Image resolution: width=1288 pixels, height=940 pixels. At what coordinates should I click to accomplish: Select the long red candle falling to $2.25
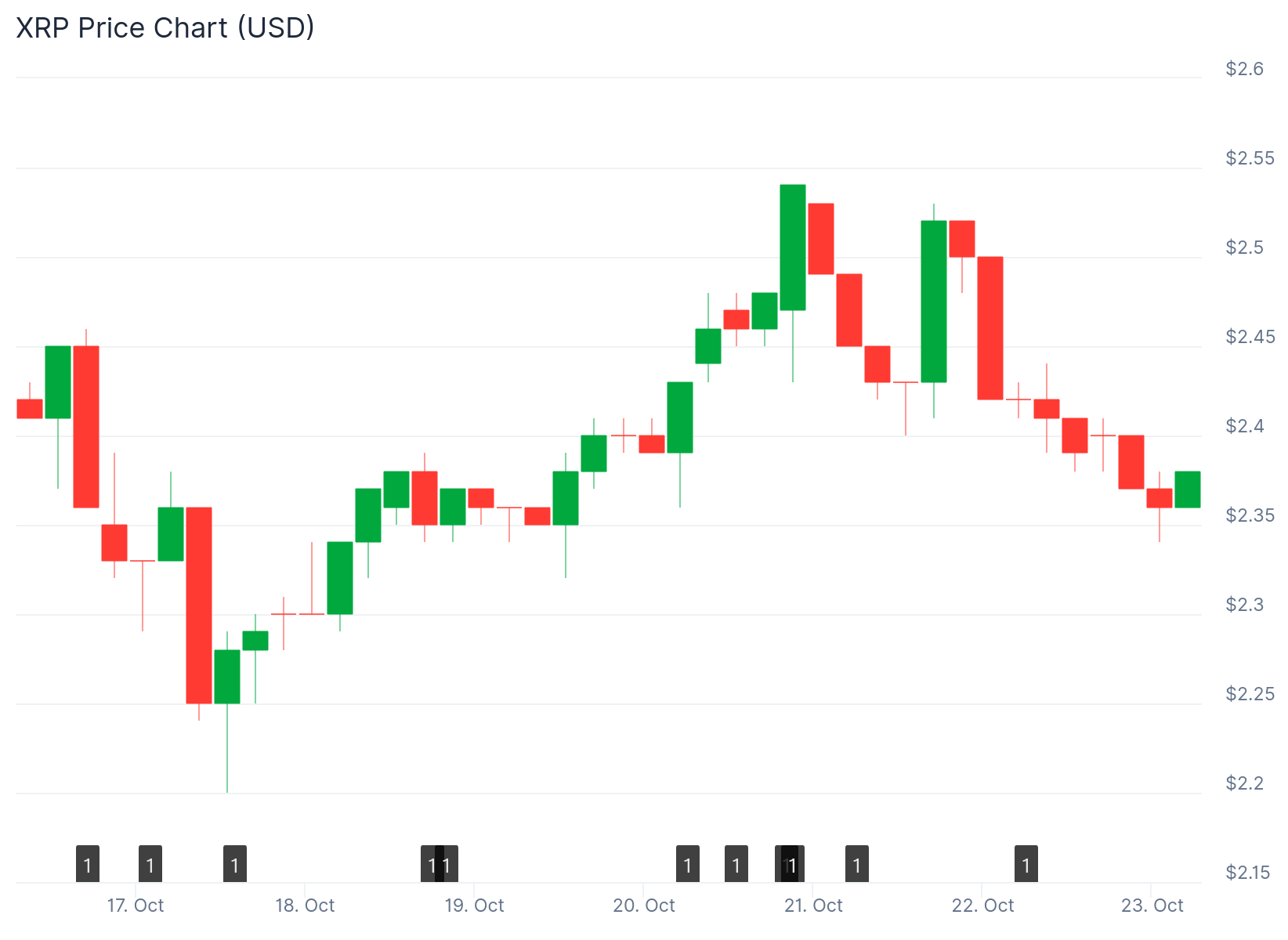(199, 605)
